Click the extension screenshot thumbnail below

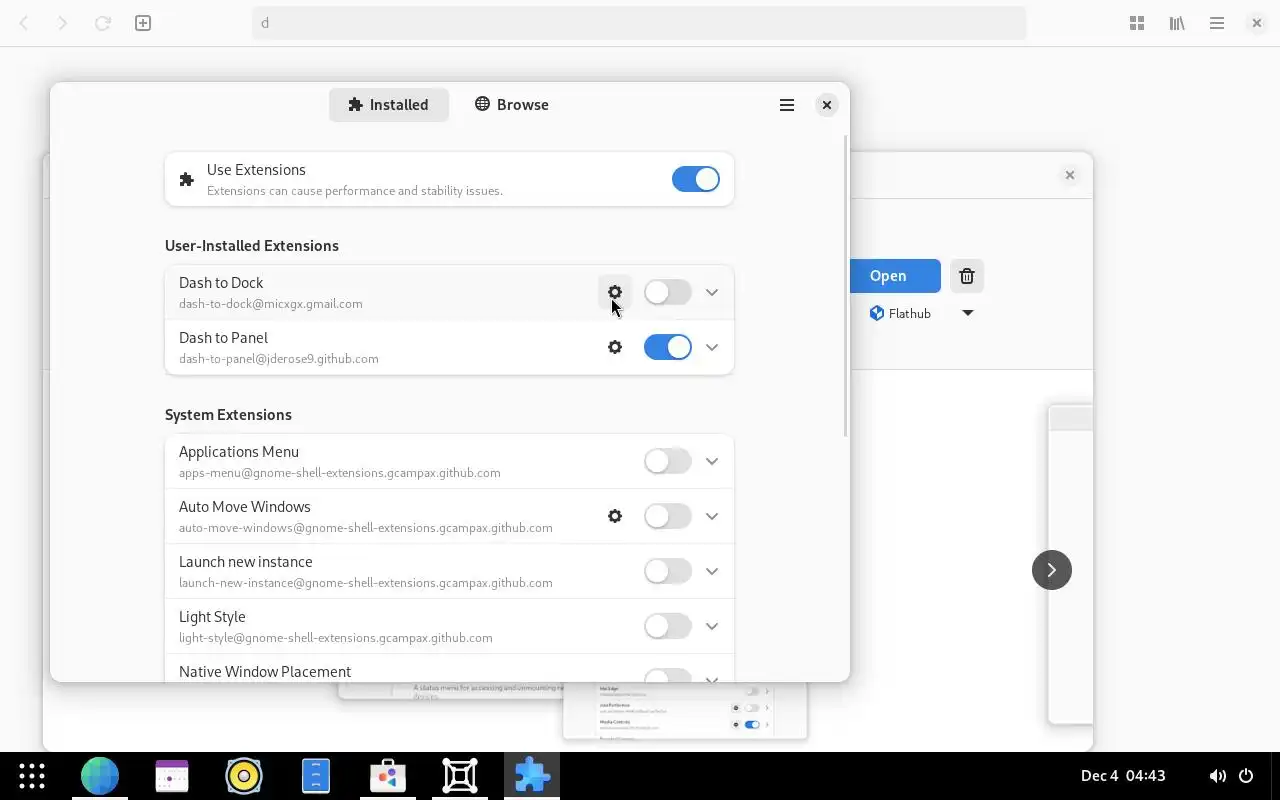point(685,711)
